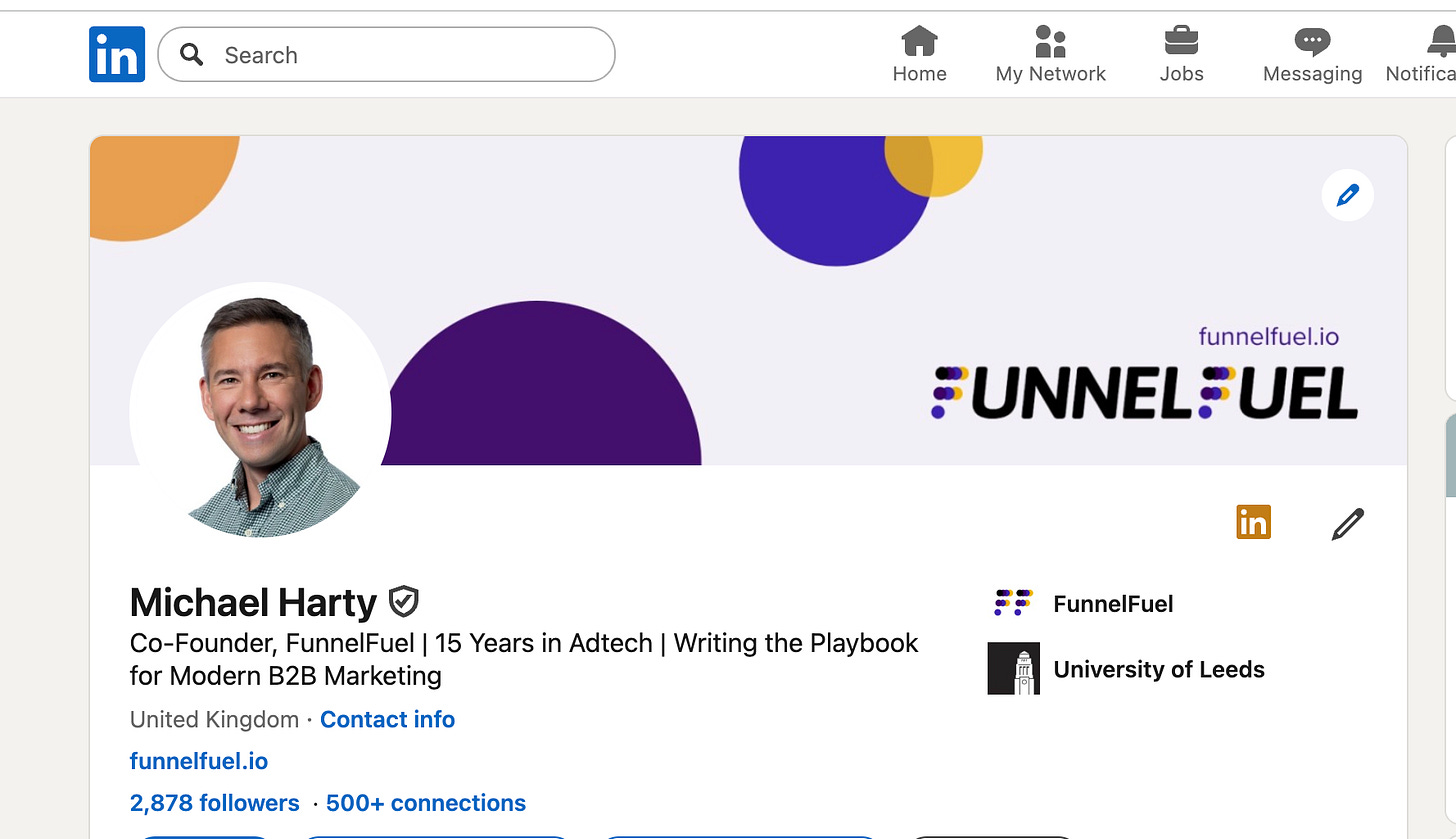Image resolution: width=1456 pixels, height=839 pixels.
Task: Click the United Kingdom location text
Action: (214, 719)
